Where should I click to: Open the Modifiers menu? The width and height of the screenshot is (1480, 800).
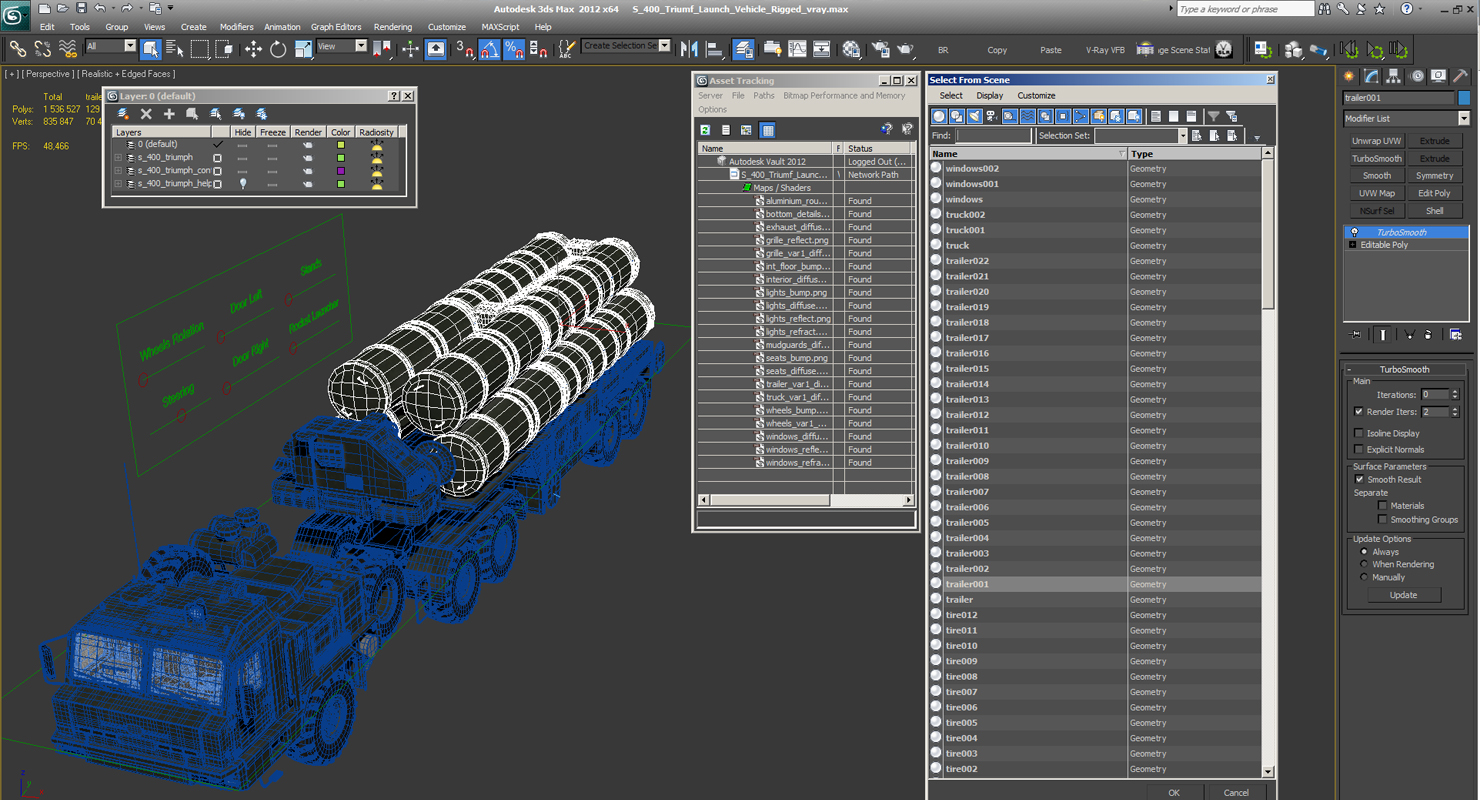click(236, 27)
